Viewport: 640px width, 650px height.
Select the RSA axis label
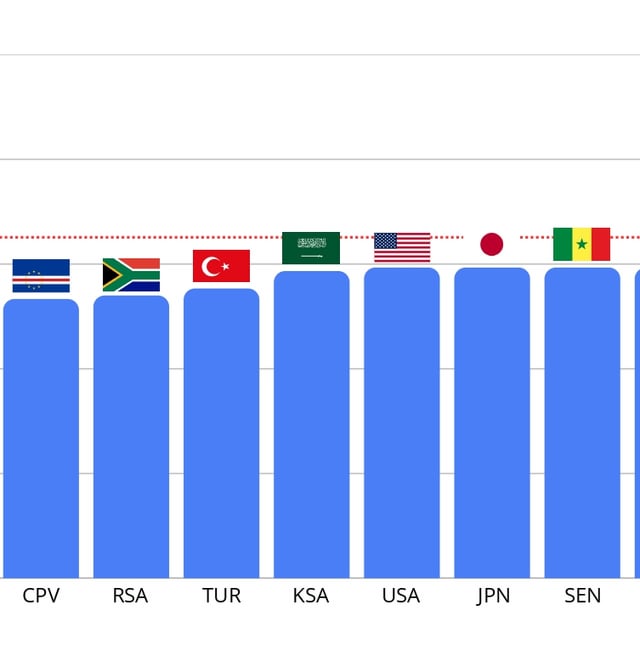[x=130, y=596]
